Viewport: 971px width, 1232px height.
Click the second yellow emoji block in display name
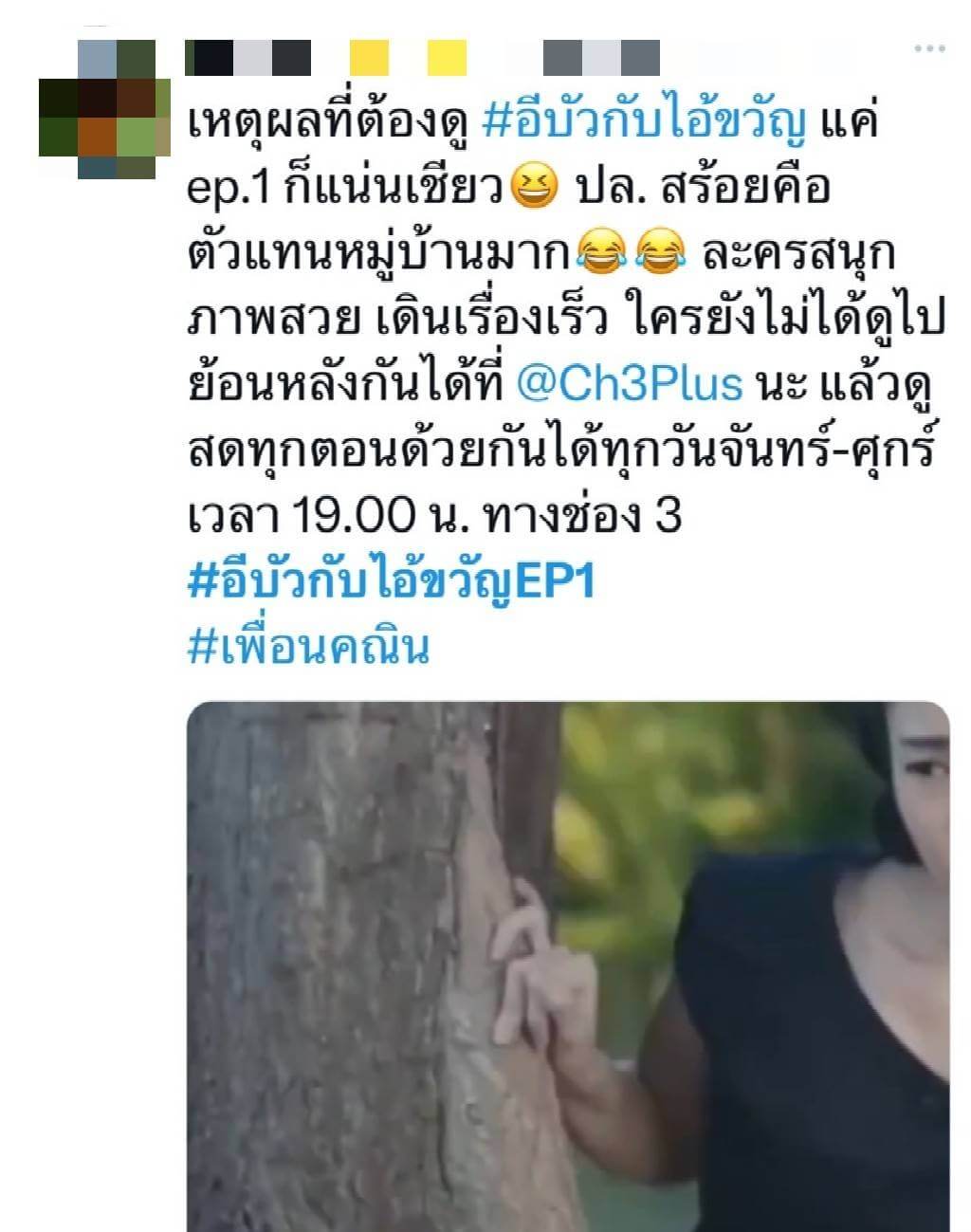point(447,58)
